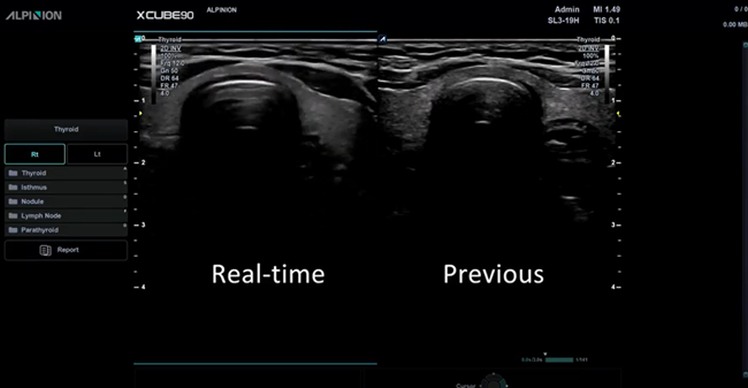Screen dimensions: 748x388
Task: Open the Report button
Action: [66, 250]
